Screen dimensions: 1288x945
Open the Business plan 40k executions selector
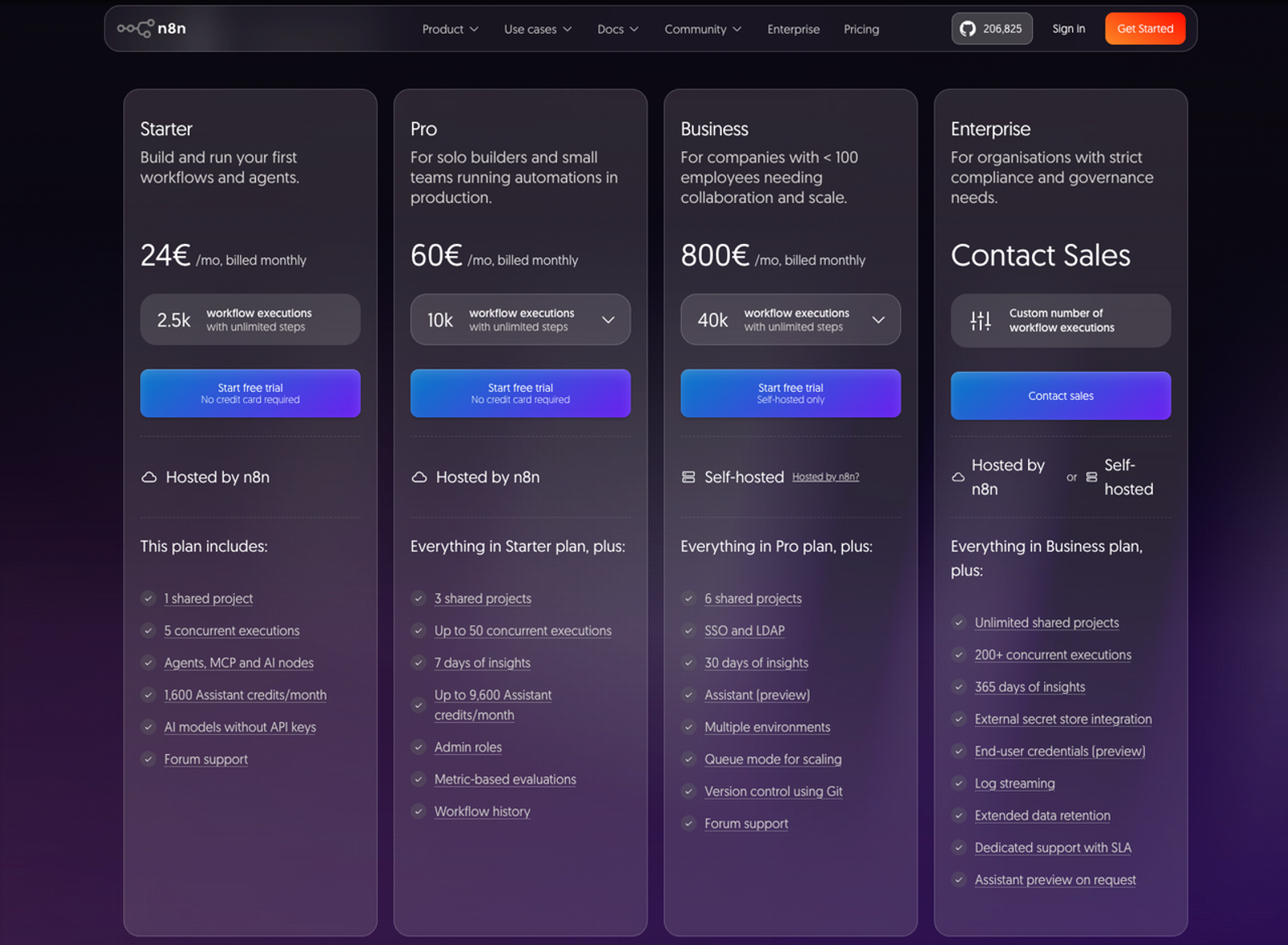[x=791, y=320]
